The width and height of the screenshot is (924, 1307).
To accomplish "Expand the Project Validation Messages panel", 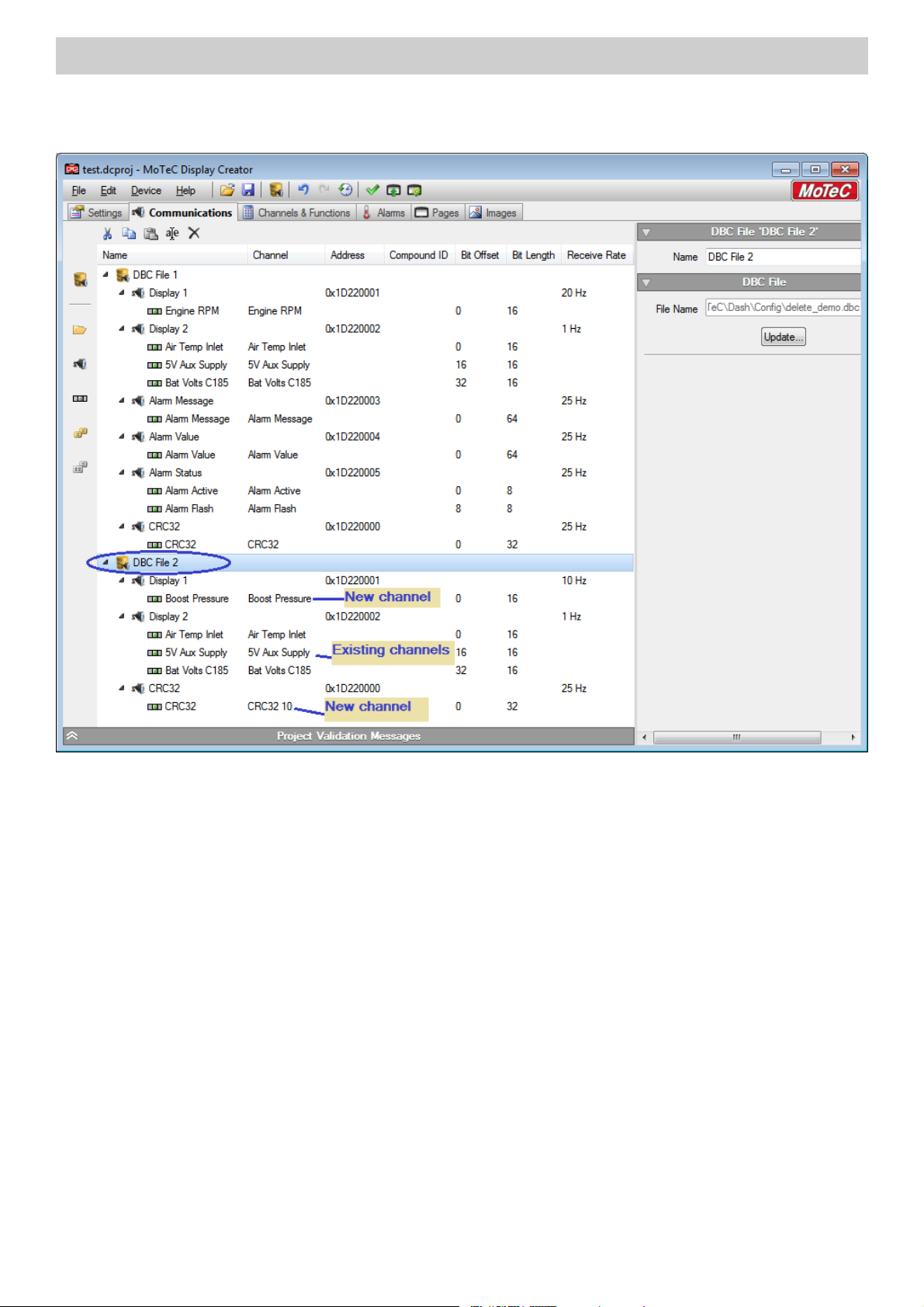I will (72, 736).
